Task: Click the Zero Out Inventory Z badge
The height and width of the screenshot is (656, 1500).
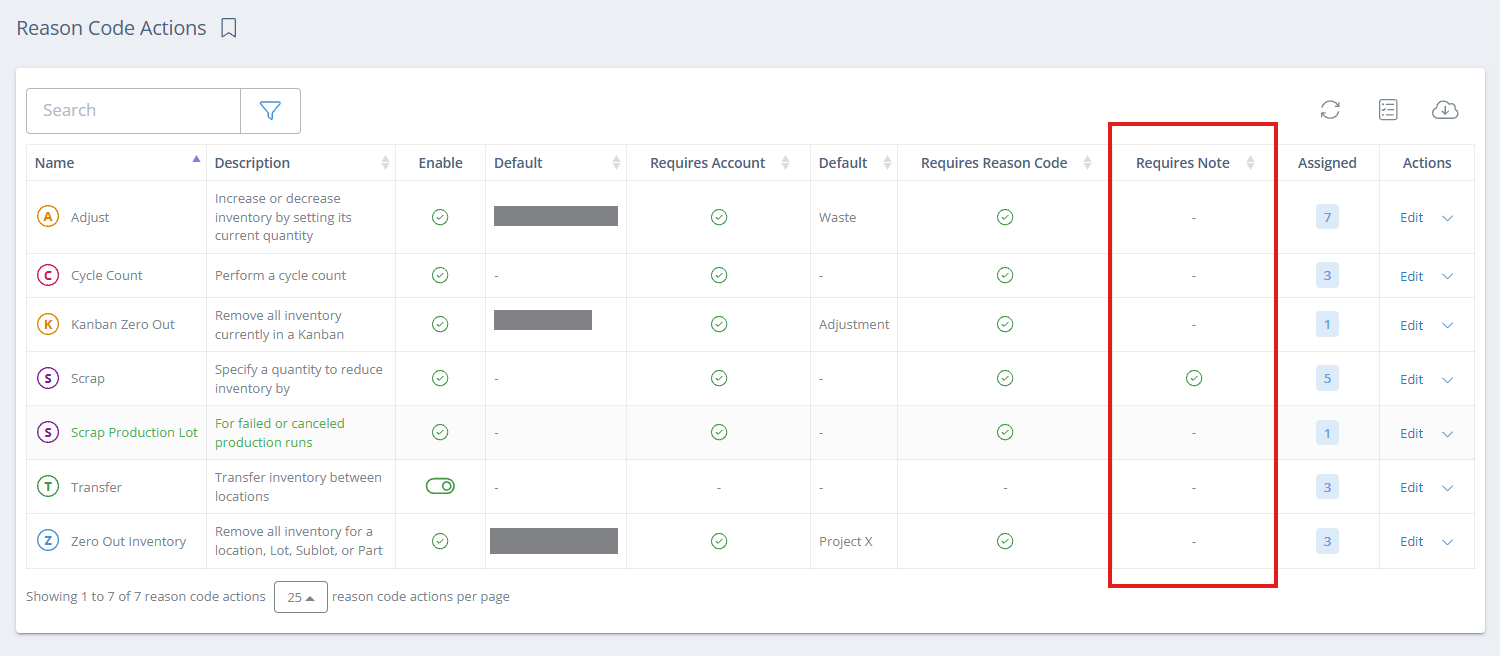Action: pos(47,541)
